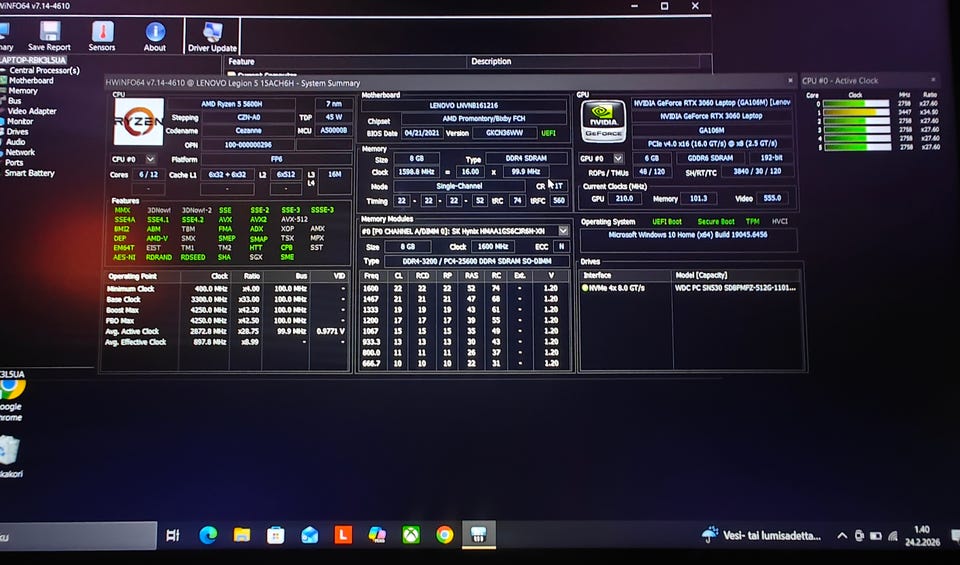Click the UEFI indicator next to BIOS version
The height and width of the screenshot is (565, 960).
[549, 133]
